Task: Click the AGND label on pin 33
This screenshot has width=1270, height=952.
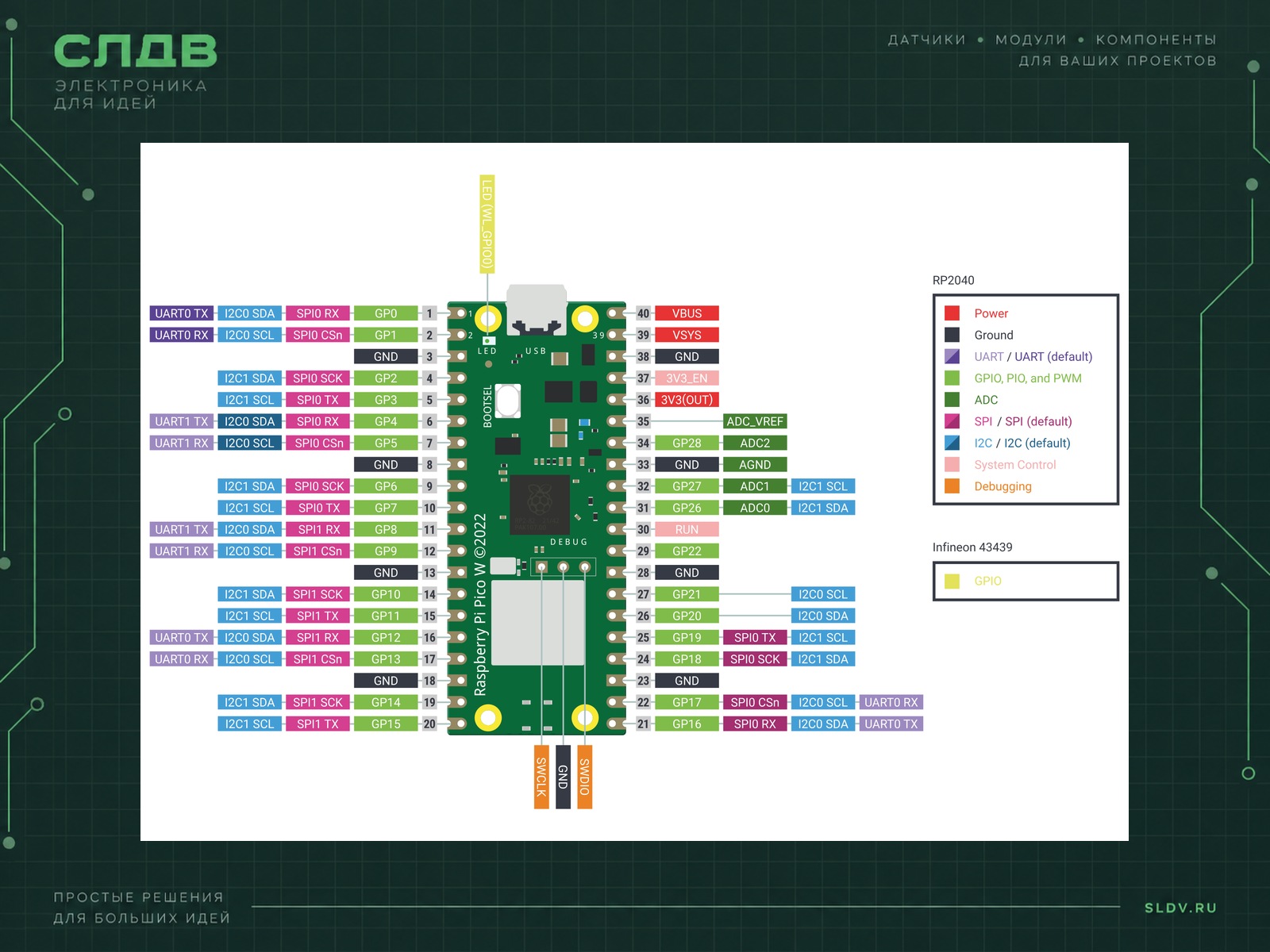Action: point(755,465)
